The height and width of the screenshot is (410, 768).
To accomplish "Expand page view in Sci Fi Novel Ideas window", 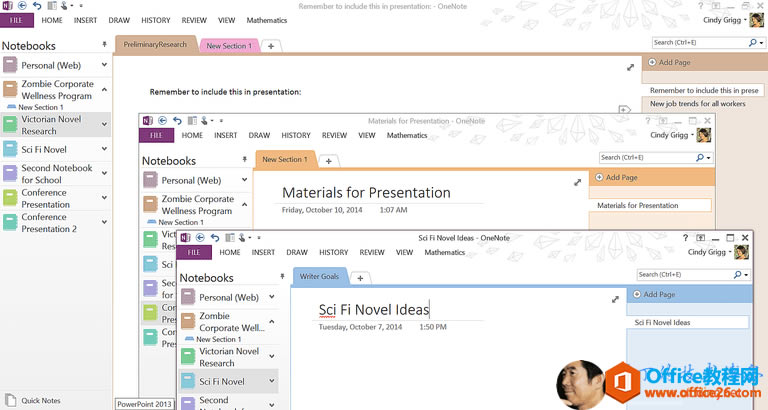I will coord(615,299).
